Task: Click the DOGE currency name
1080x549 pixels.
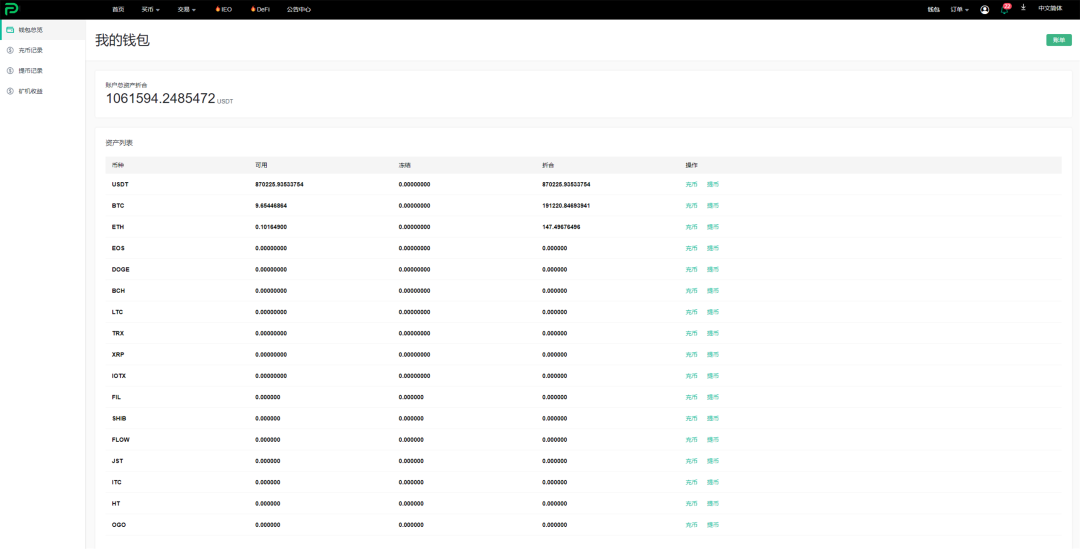Action: (121, 270)
